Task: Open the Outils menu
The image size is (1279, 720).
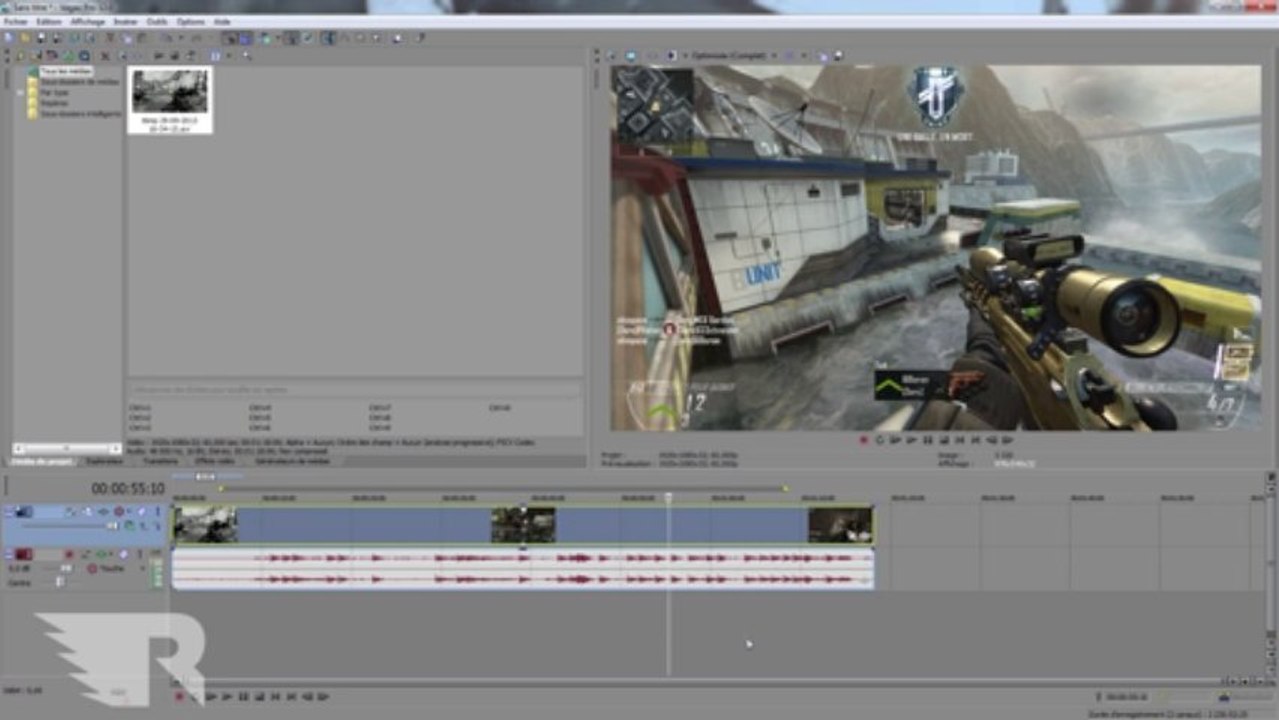Action: pyautogui.click(x=157, y=21)
